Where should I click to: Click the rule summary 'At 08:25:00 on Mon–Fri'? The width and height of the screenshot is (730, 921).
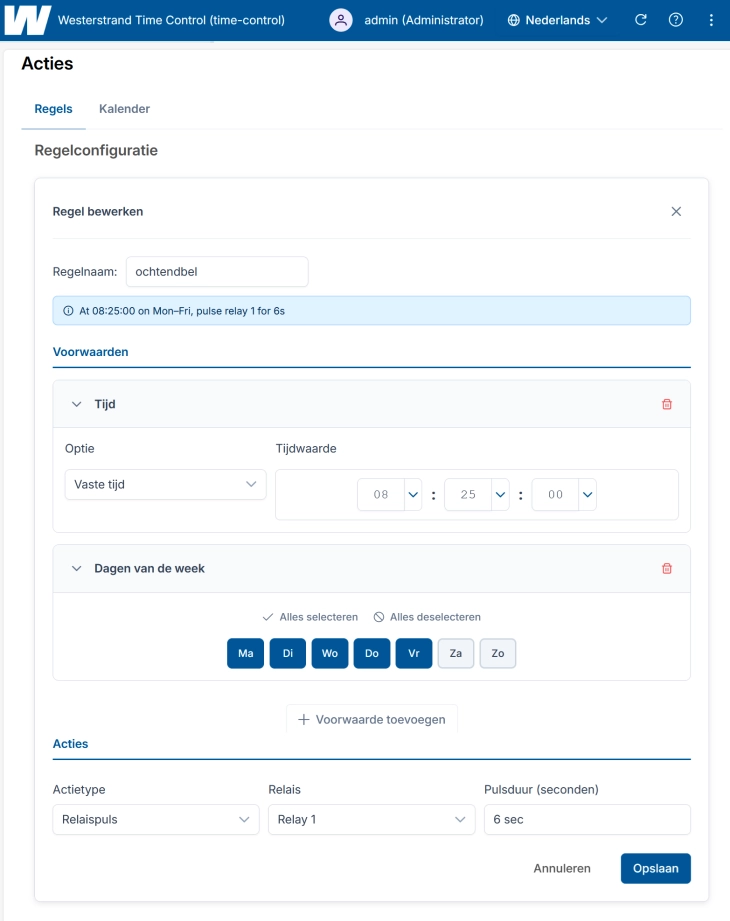[x=182, y=311]
